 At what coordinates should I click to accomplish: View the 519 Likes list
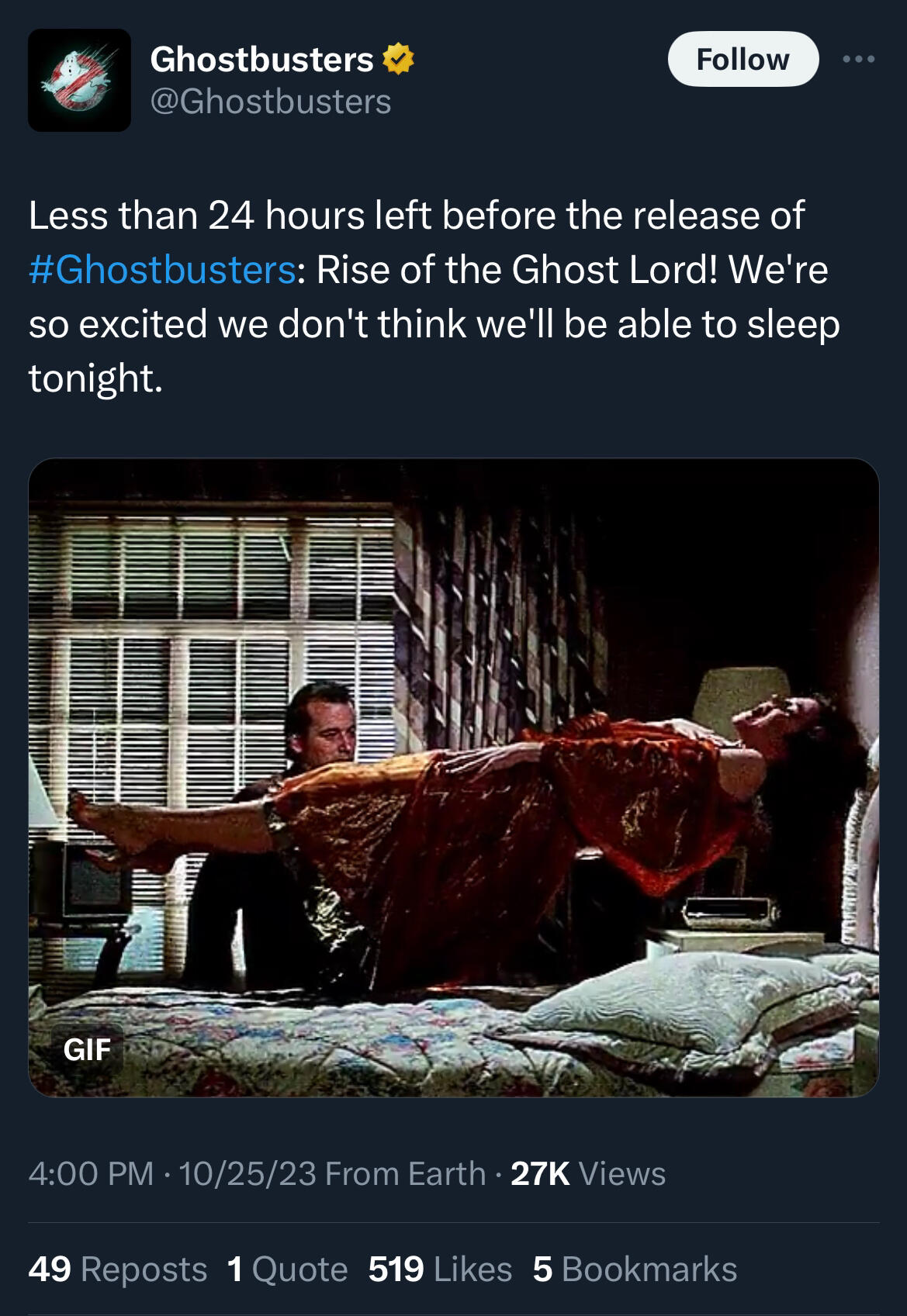tap(440, 1269)
